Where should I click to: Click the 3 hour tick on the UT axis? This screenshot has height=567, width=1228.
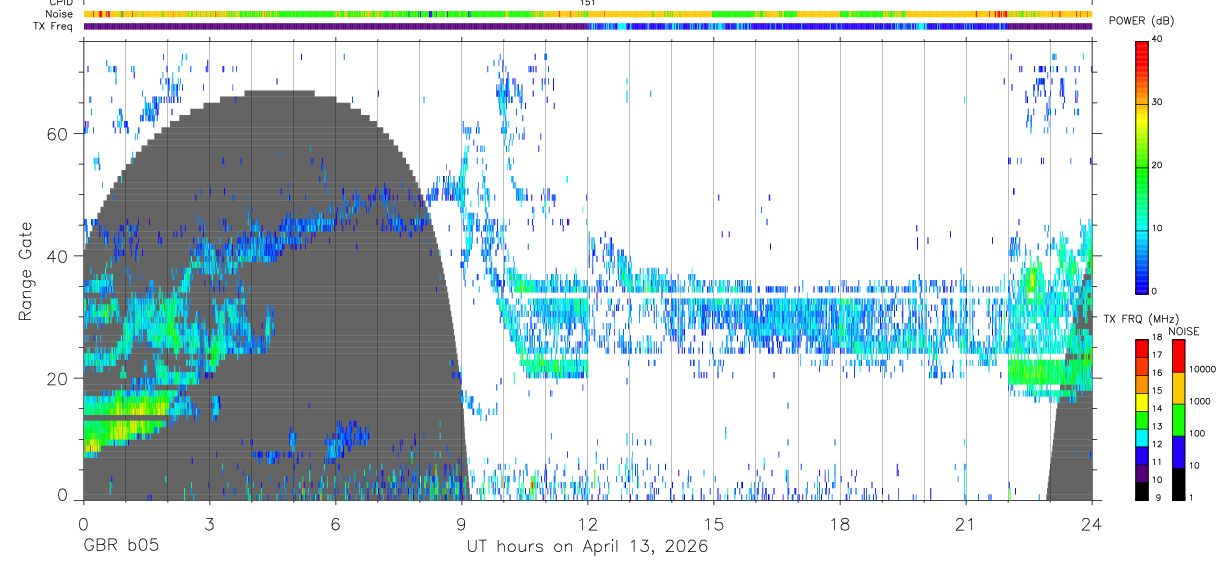pyautogui.click(x=209, y=523)
